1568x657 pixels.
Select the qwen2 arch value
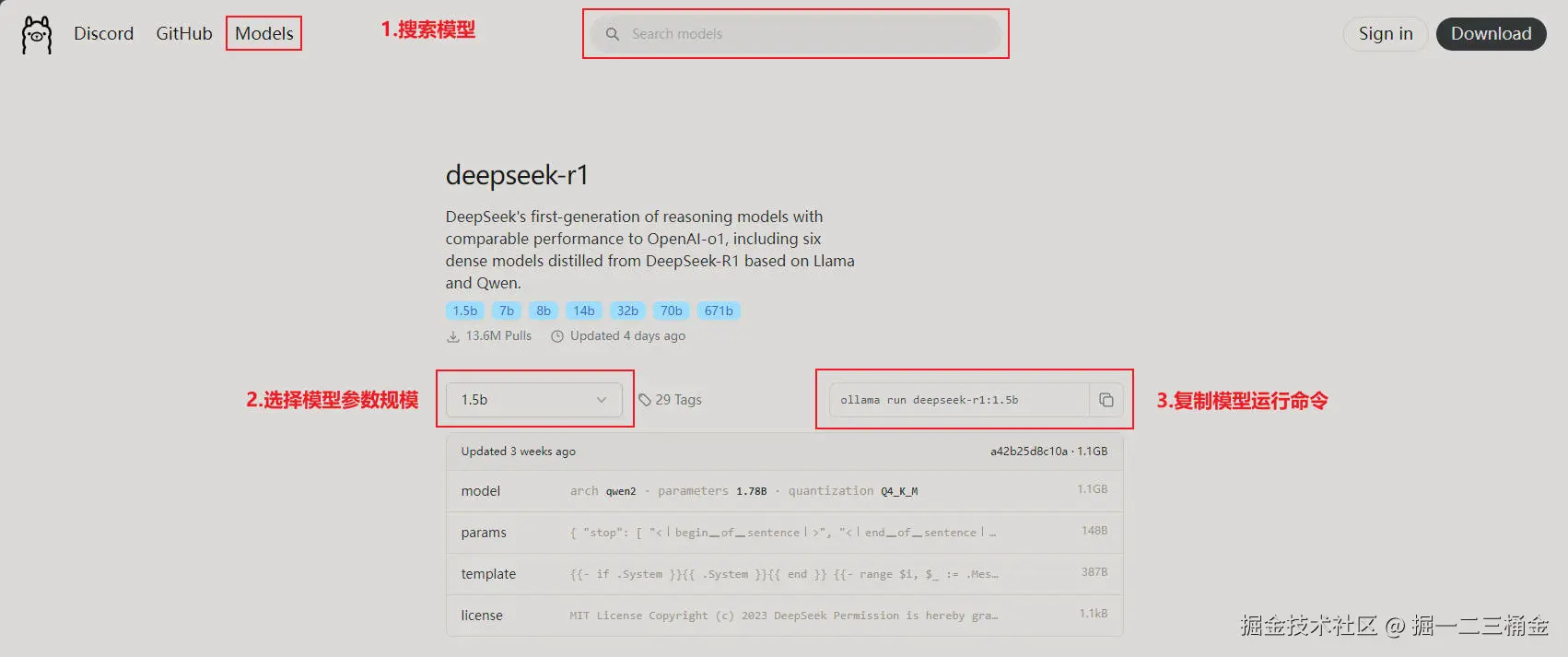621,491
